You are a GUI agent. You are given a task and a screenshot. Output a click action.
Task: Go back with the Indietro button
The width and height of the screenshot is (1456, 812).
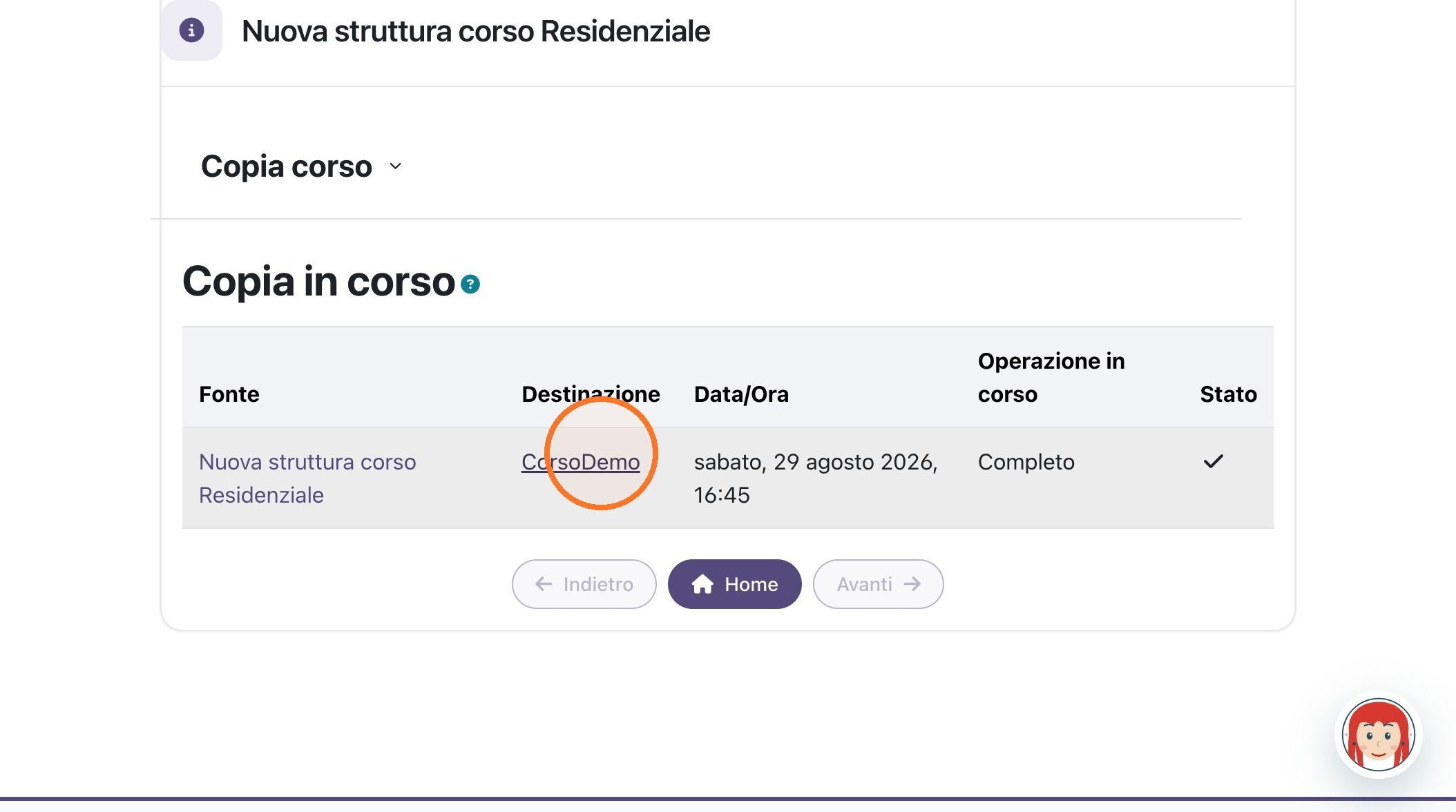click(x=584, y=584)
